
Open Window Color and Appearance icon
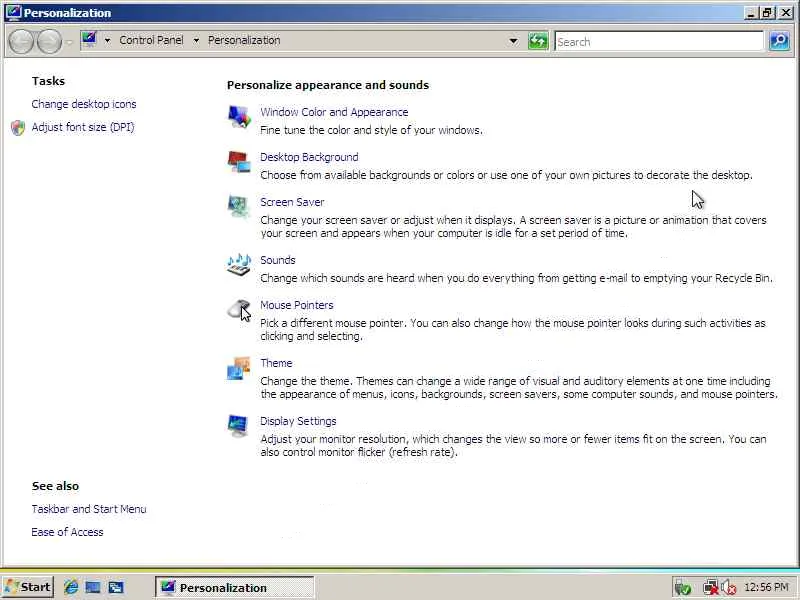[x=239, y=117]
